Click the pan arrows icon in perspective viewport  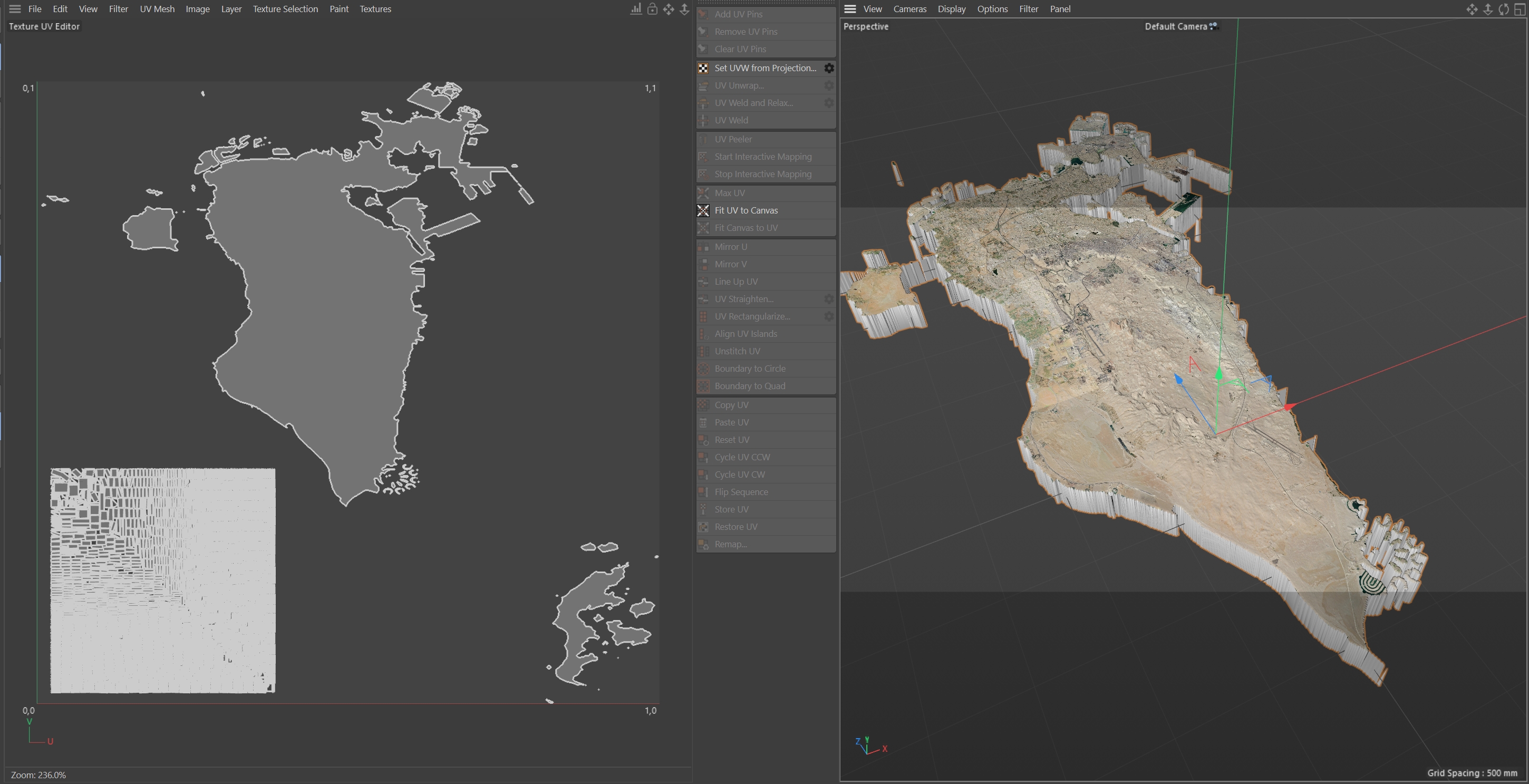coord(1472,9)
